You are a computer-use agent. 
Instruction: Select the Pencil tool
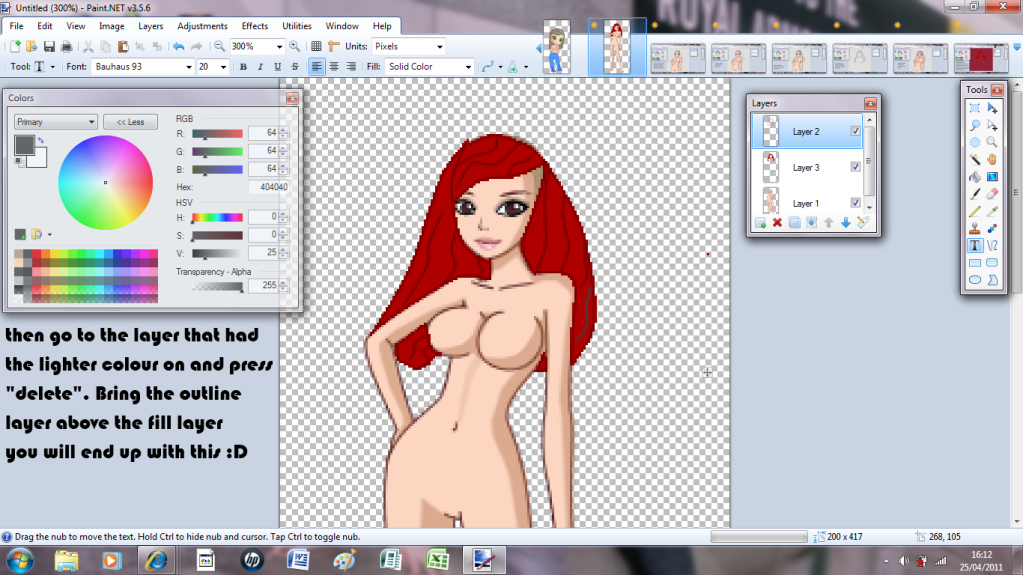tap(975, 211)
